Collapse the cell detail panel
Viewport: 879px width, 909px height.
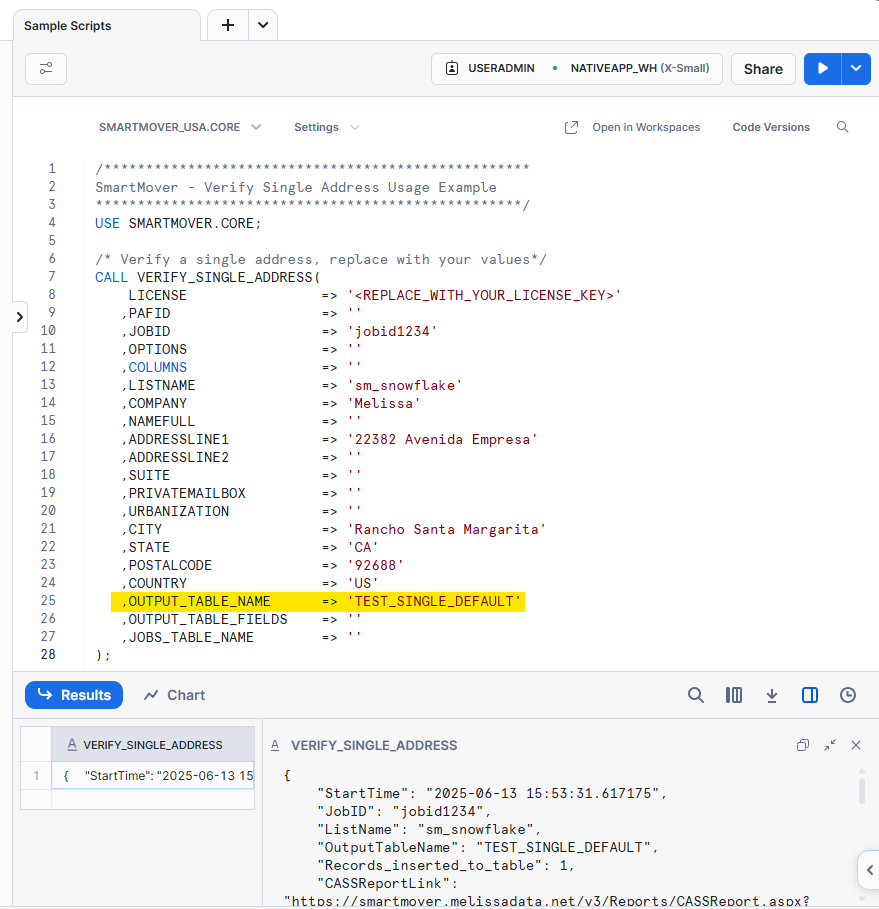(830, 745)
